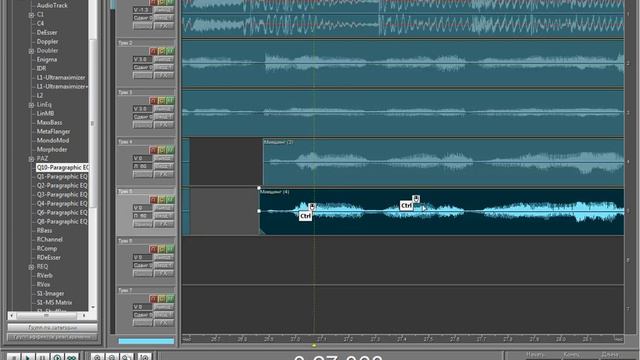Click group by category button
The height and width of the screenshot is (360, 640).
[52, 327]
